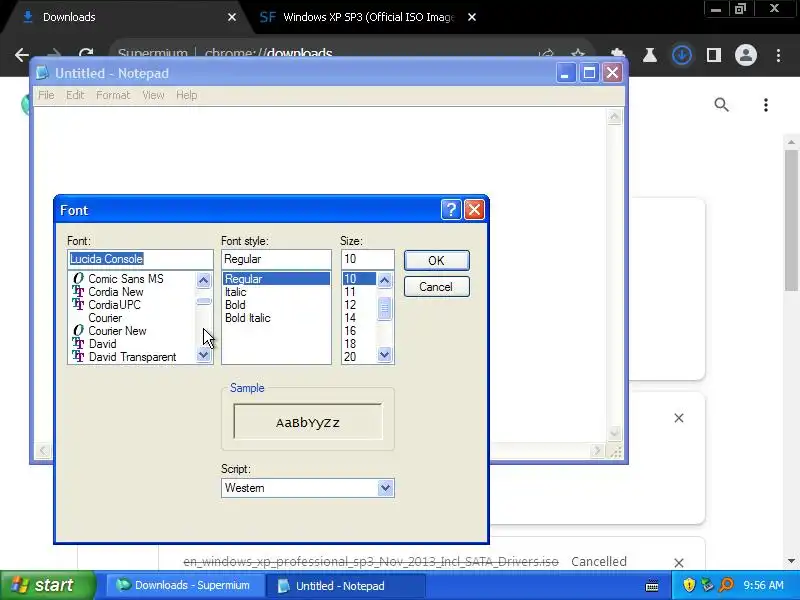Open the Chrome profile avatar icon

[745, 55]
